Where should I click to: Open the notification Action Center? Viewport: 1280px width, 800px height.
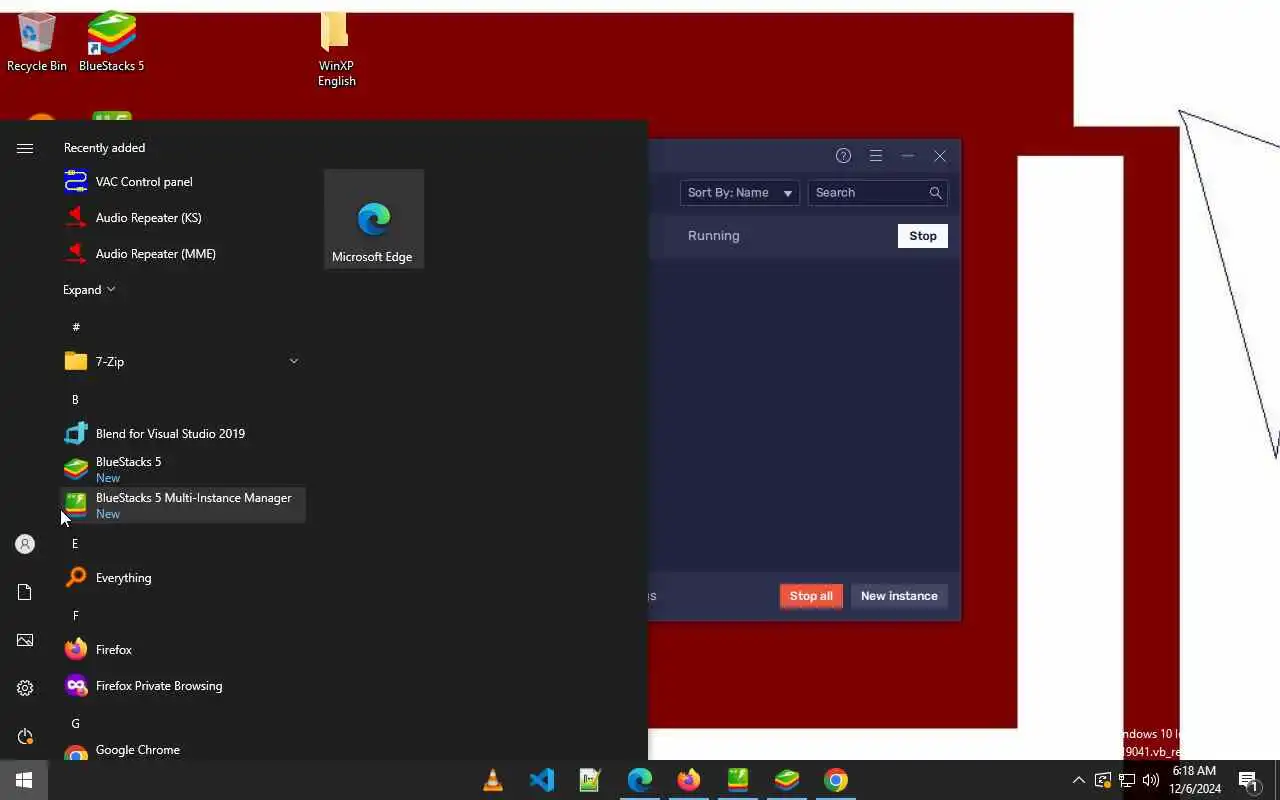pos(1248,780)
